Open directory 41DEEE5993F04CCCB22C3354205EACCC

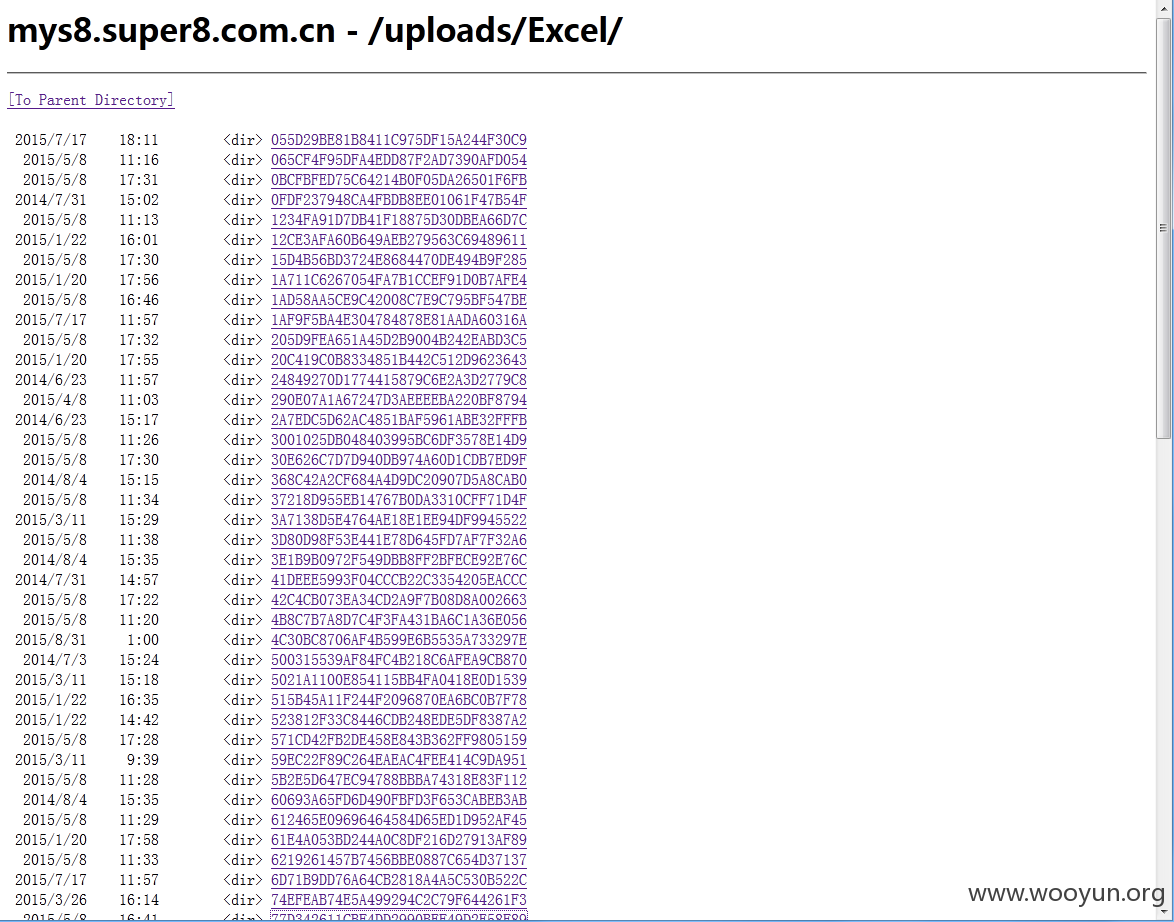coord(398,580)
